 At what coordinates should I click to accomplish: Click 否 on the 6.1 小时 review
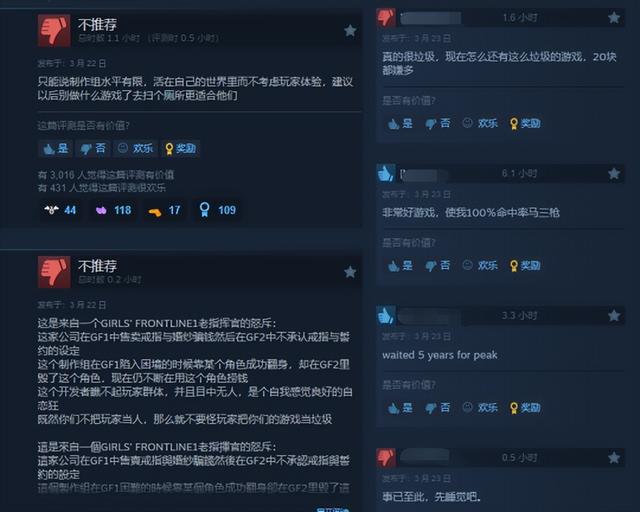(438, 265)
